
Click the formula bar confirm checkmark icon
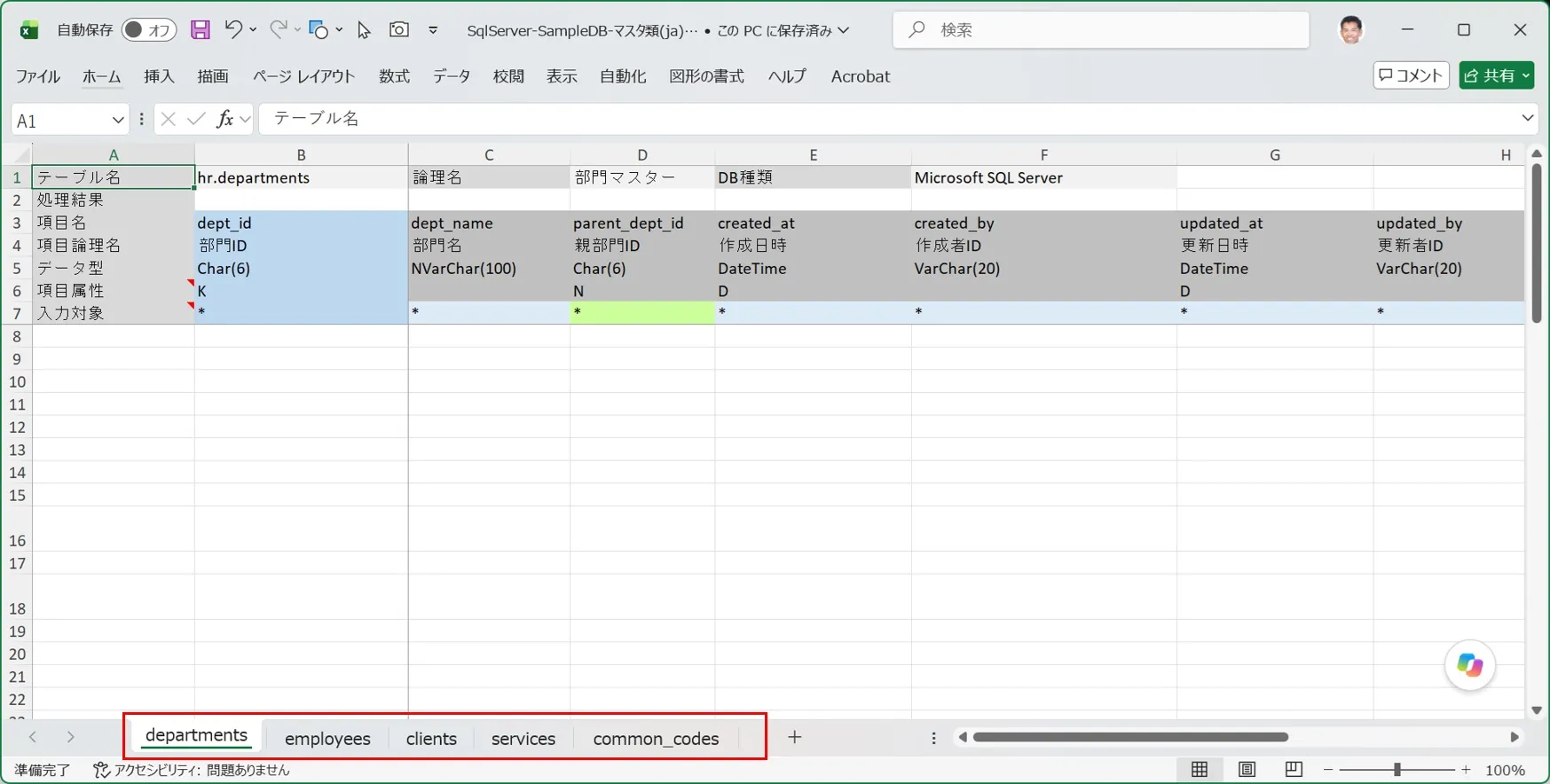click(x=196, y=119)
